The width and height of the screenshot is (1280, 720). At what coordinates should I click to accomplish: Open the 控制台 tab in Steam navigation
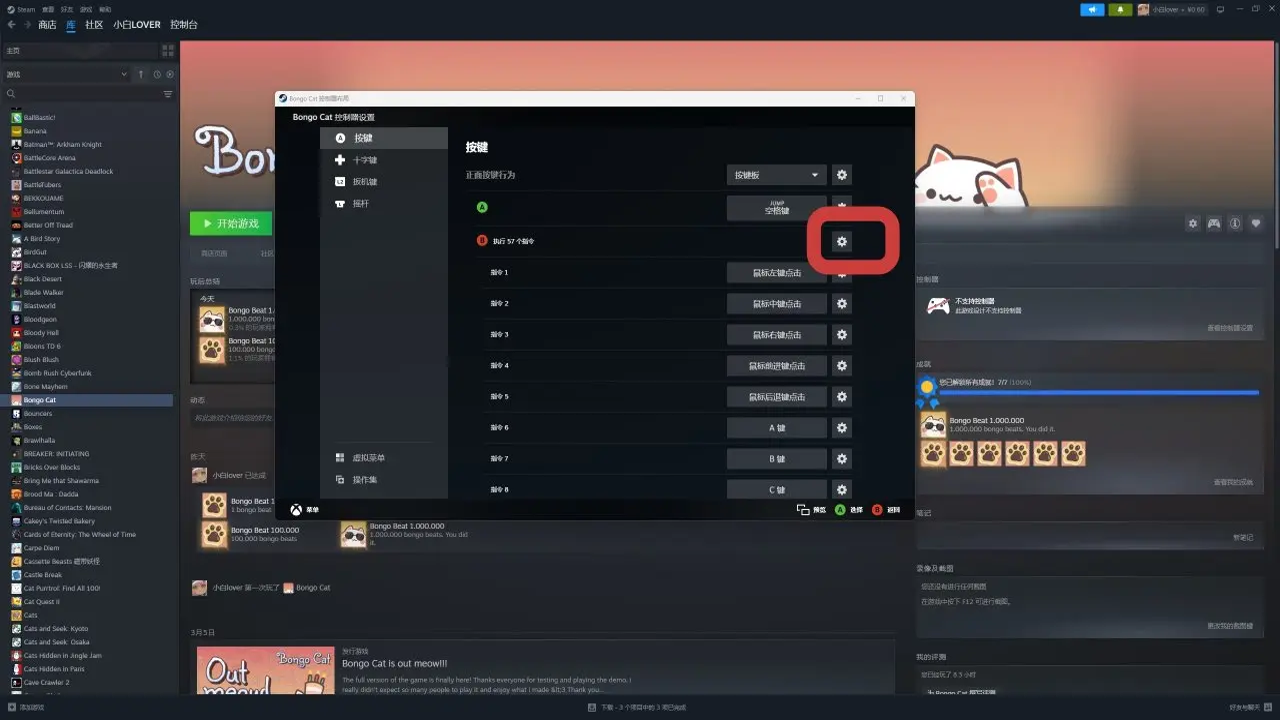(x=184, y=25)
